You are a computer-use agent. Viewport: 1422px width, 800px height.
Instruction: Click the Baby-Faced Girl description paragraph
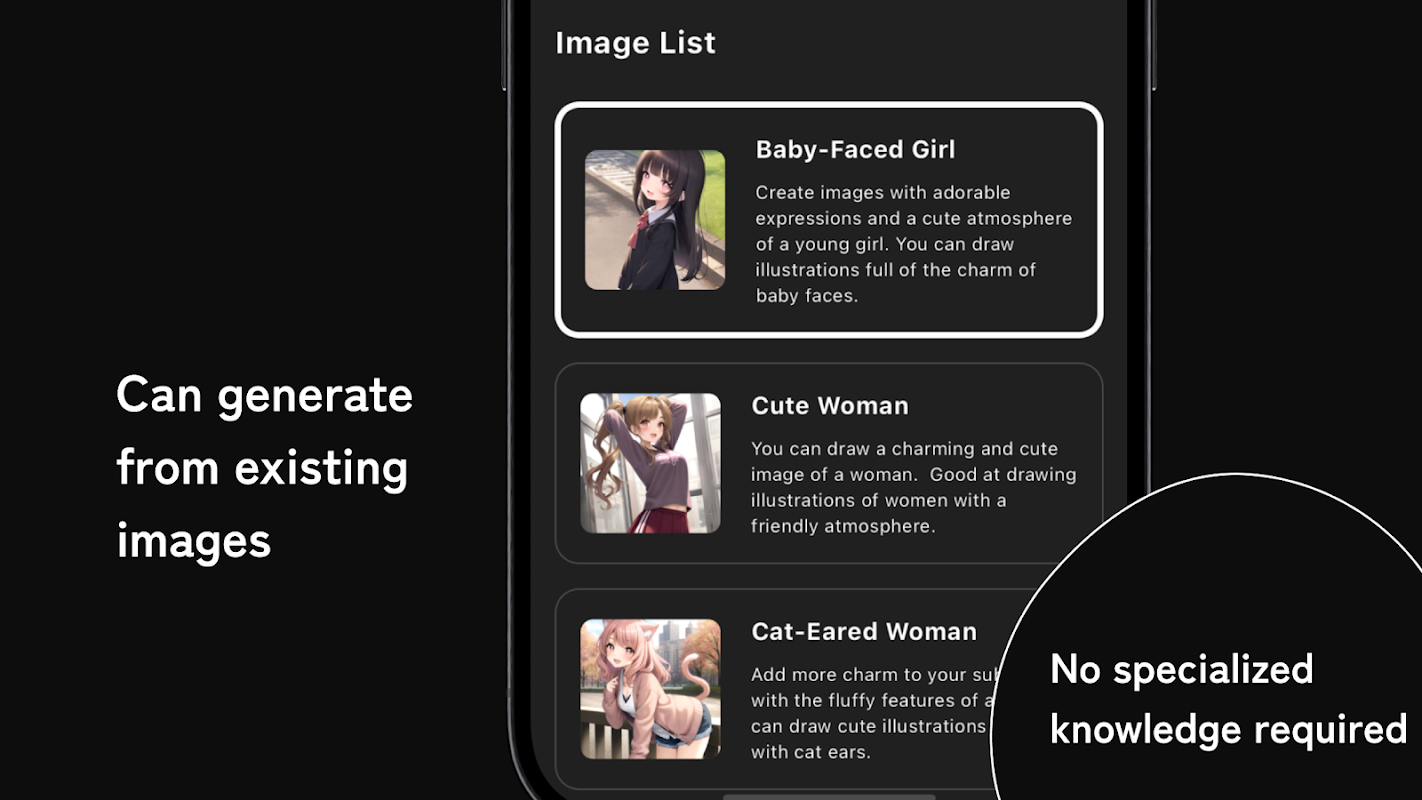pyautogui.click(x=913, y=244)
